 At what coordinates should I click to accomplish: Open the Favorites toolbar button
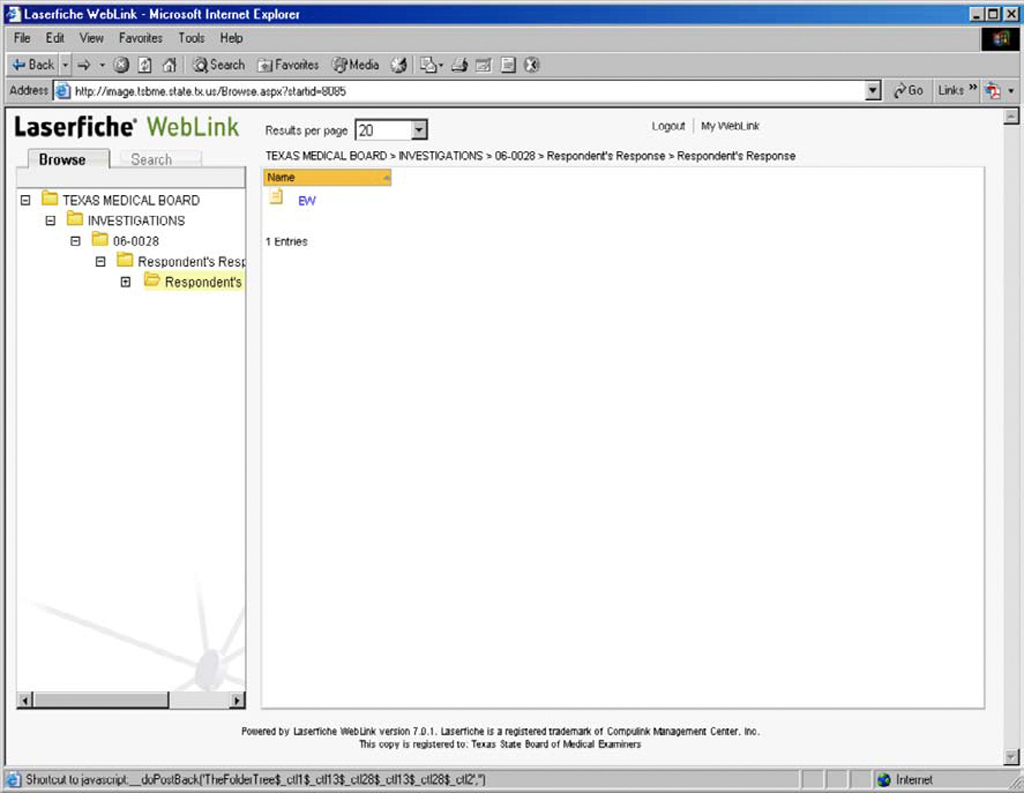coord(288,64)
